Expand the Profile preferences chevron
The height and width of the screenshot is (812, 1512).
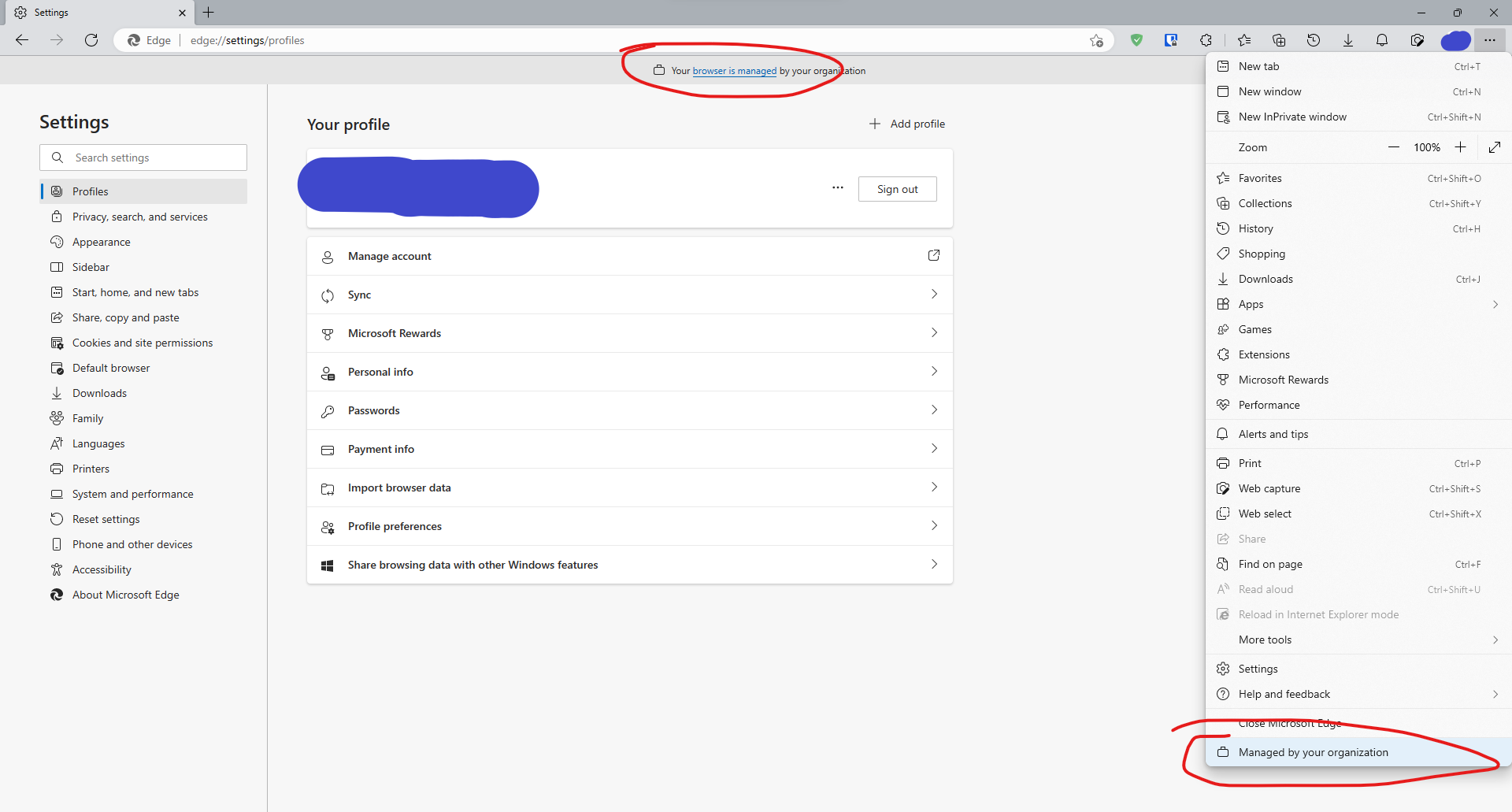(934, 525)
